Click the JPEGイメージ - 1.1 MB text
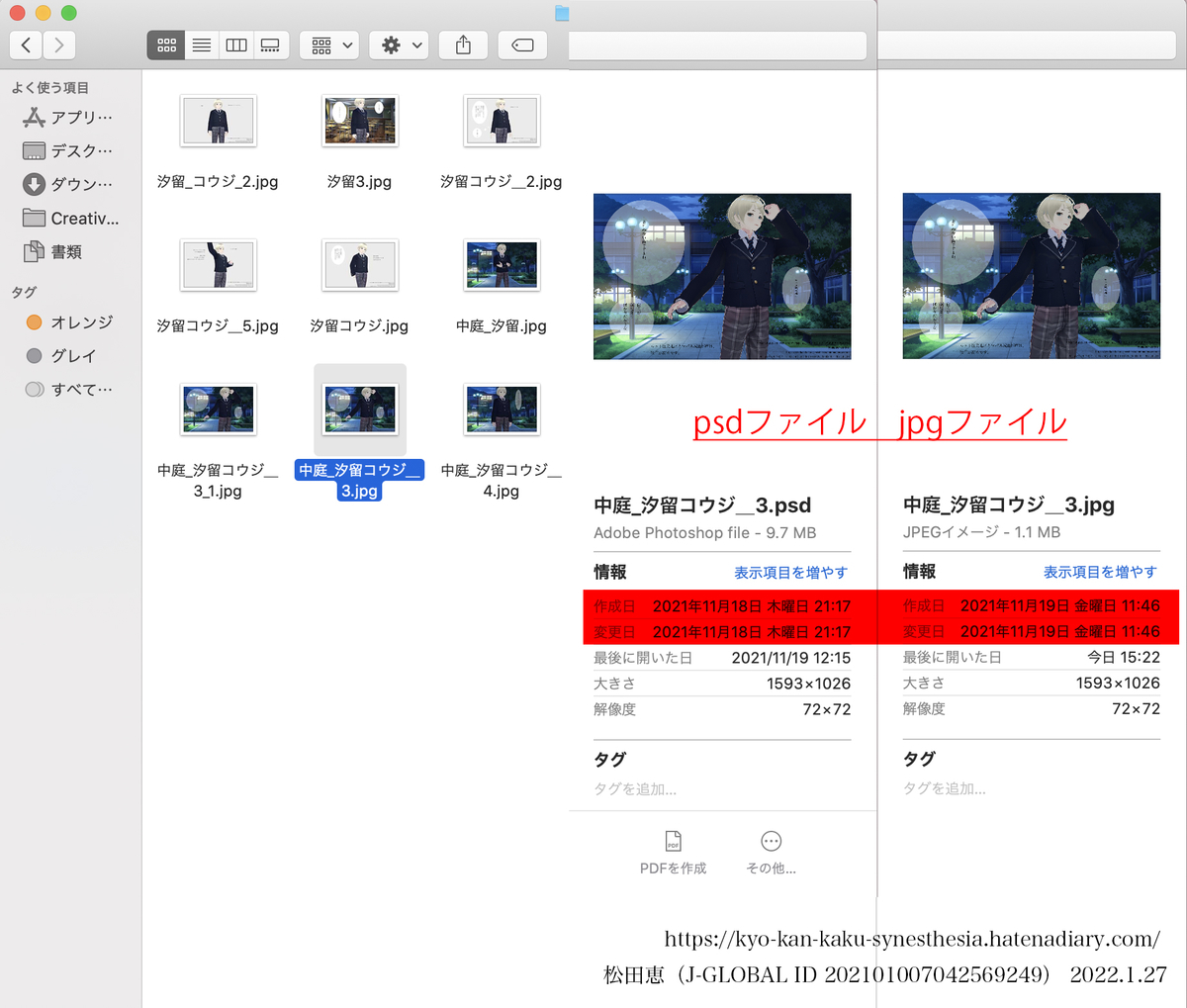 point(981,532)
